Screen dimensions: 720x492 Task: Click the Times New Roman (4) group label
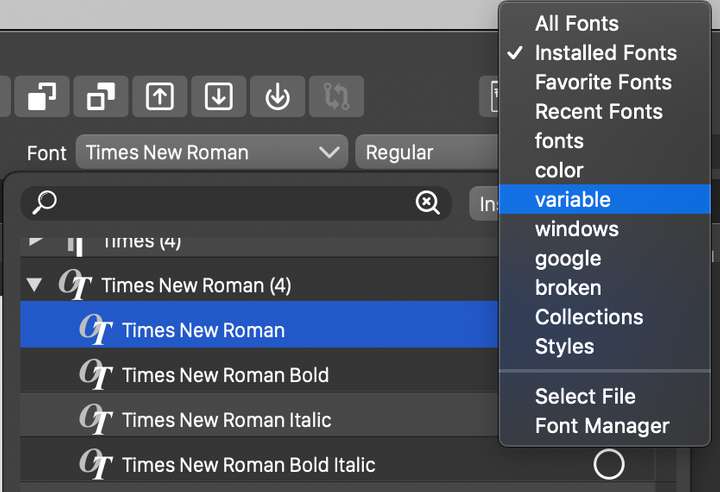pyautogui.click(x=197, y=285)
